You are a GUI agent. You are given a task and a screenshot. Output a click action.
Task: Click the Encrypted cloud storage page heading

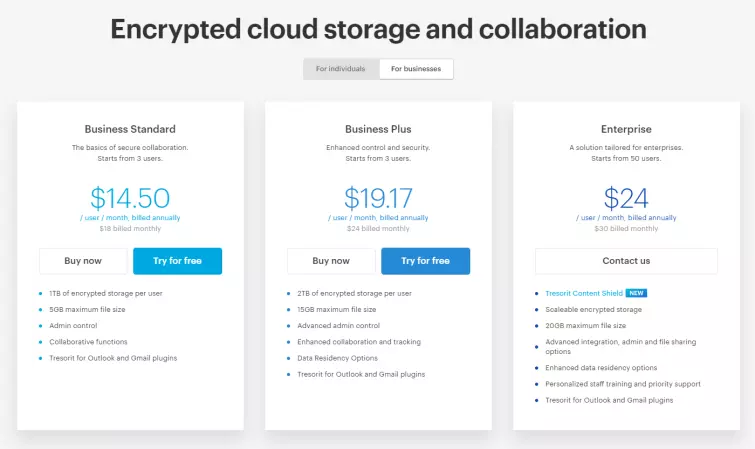point(378,28)
